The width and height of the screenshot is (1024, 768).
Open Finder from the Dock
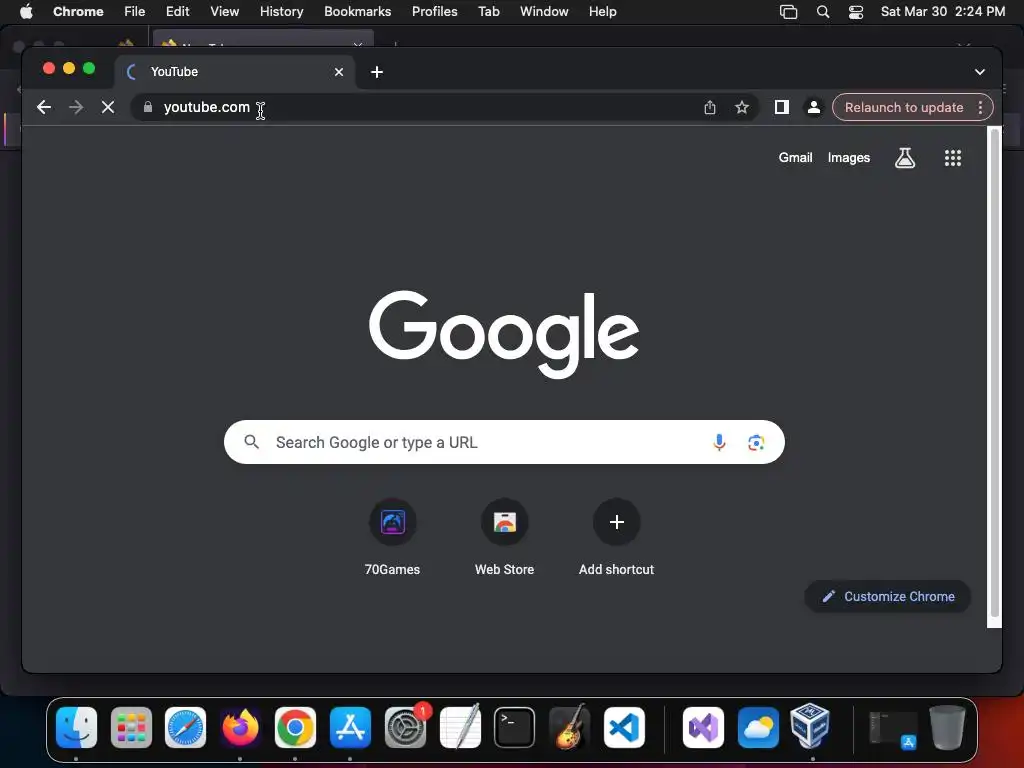click(x=76, y=727)
